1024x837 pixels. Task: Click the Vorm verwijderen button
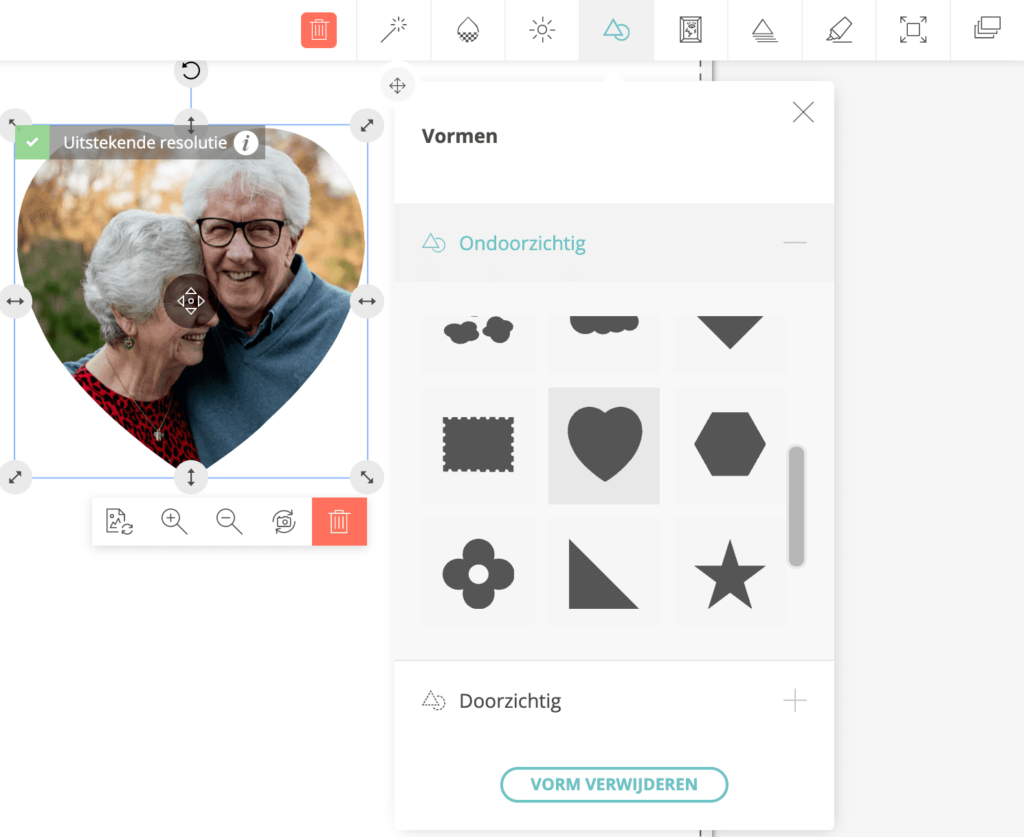(x=614, y=784)
